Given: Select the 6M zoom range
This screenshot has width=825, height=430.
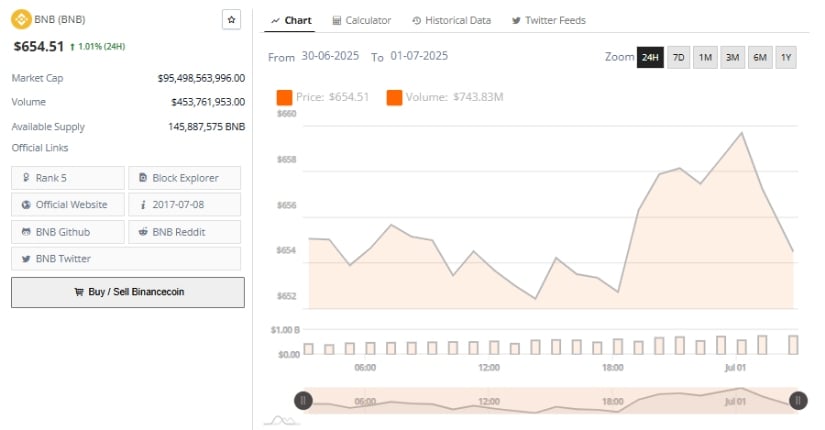Looking at the screenshot, I should [760, 57].
